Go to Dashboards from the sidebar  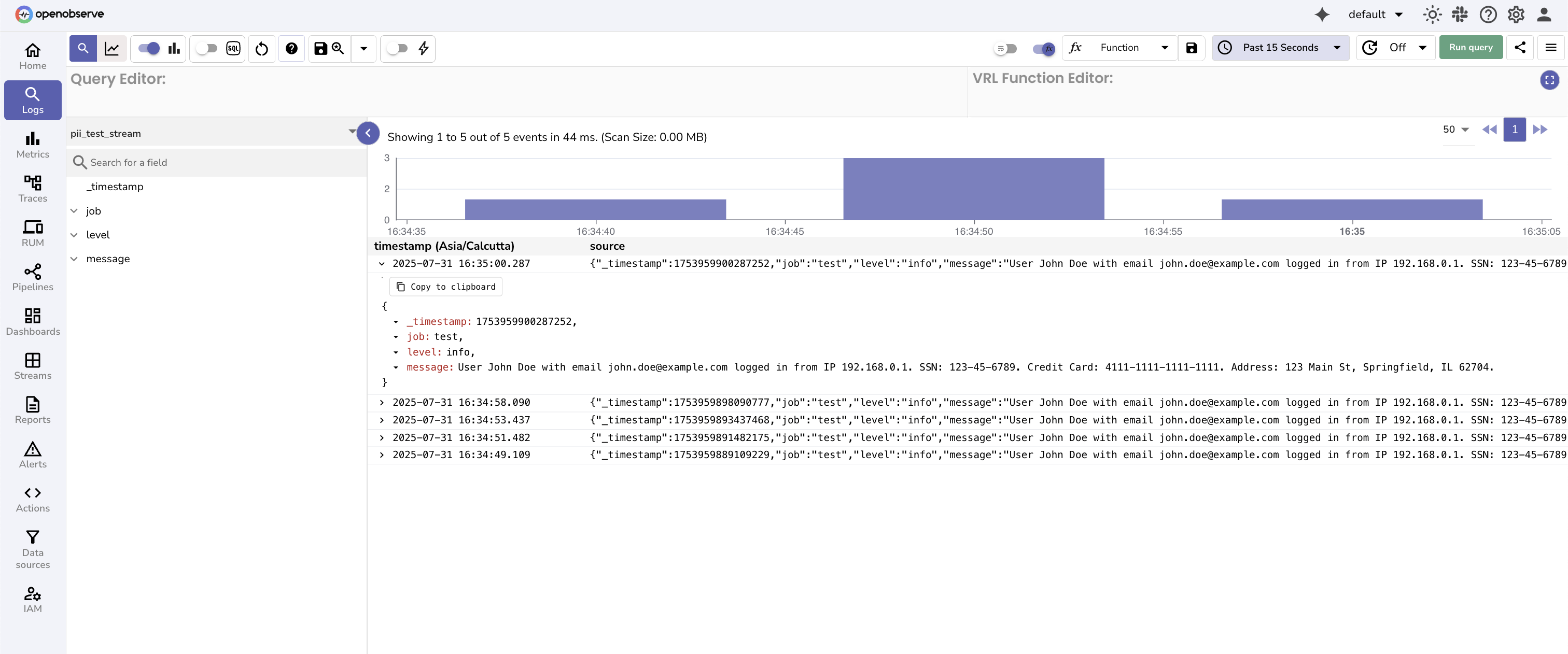pos(32,321)
